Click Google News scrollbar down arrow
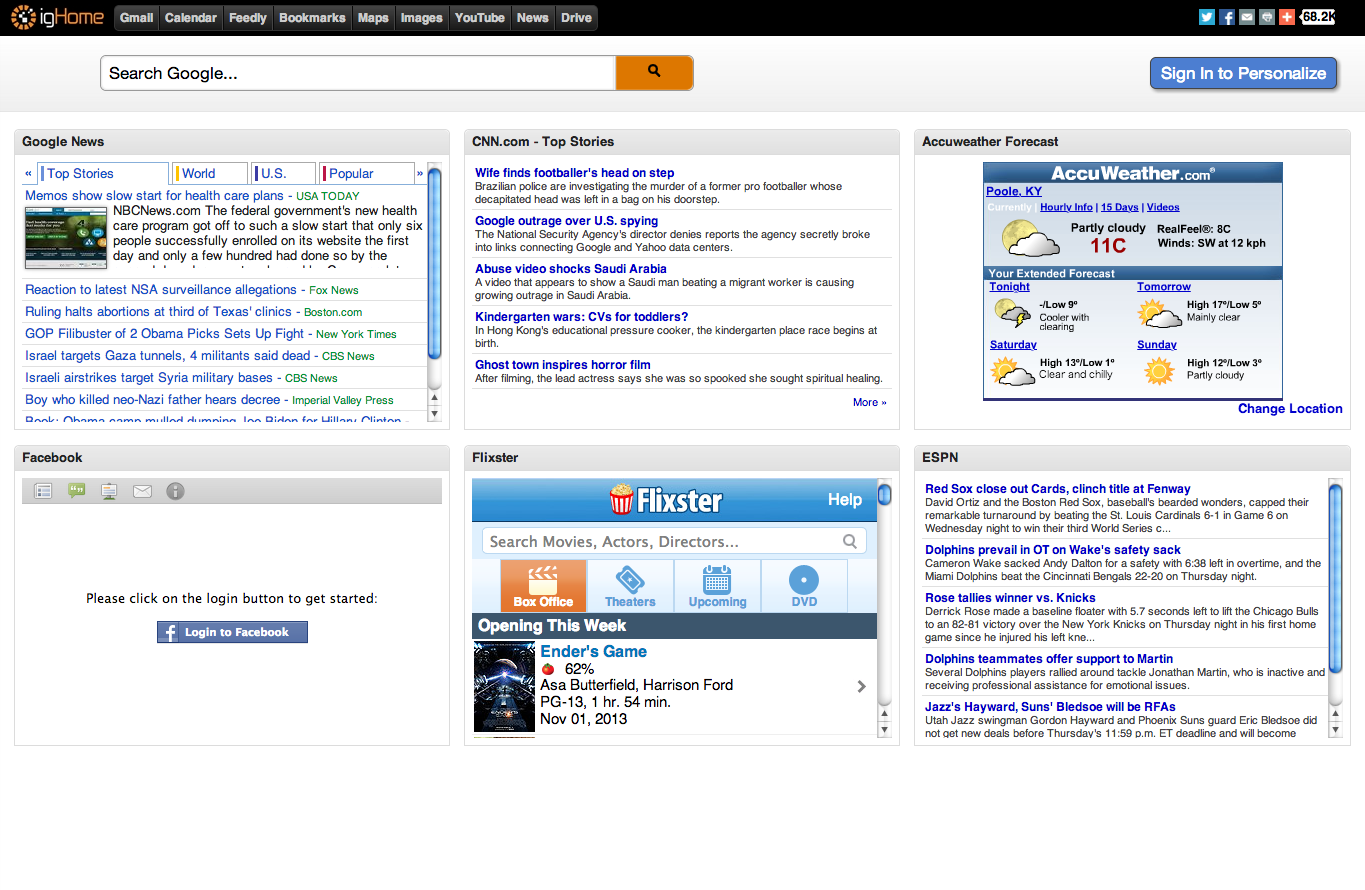1365x890 pixels. (434, 413)
